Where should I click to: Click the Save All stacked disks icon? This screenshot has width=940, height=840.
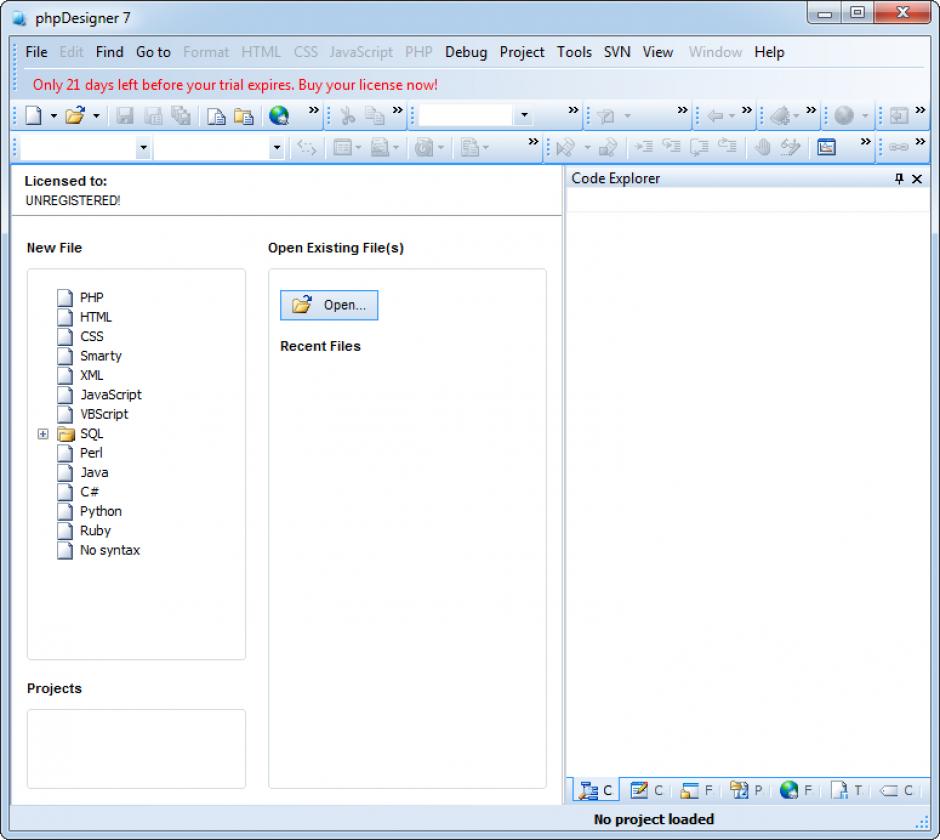point(181,115)
